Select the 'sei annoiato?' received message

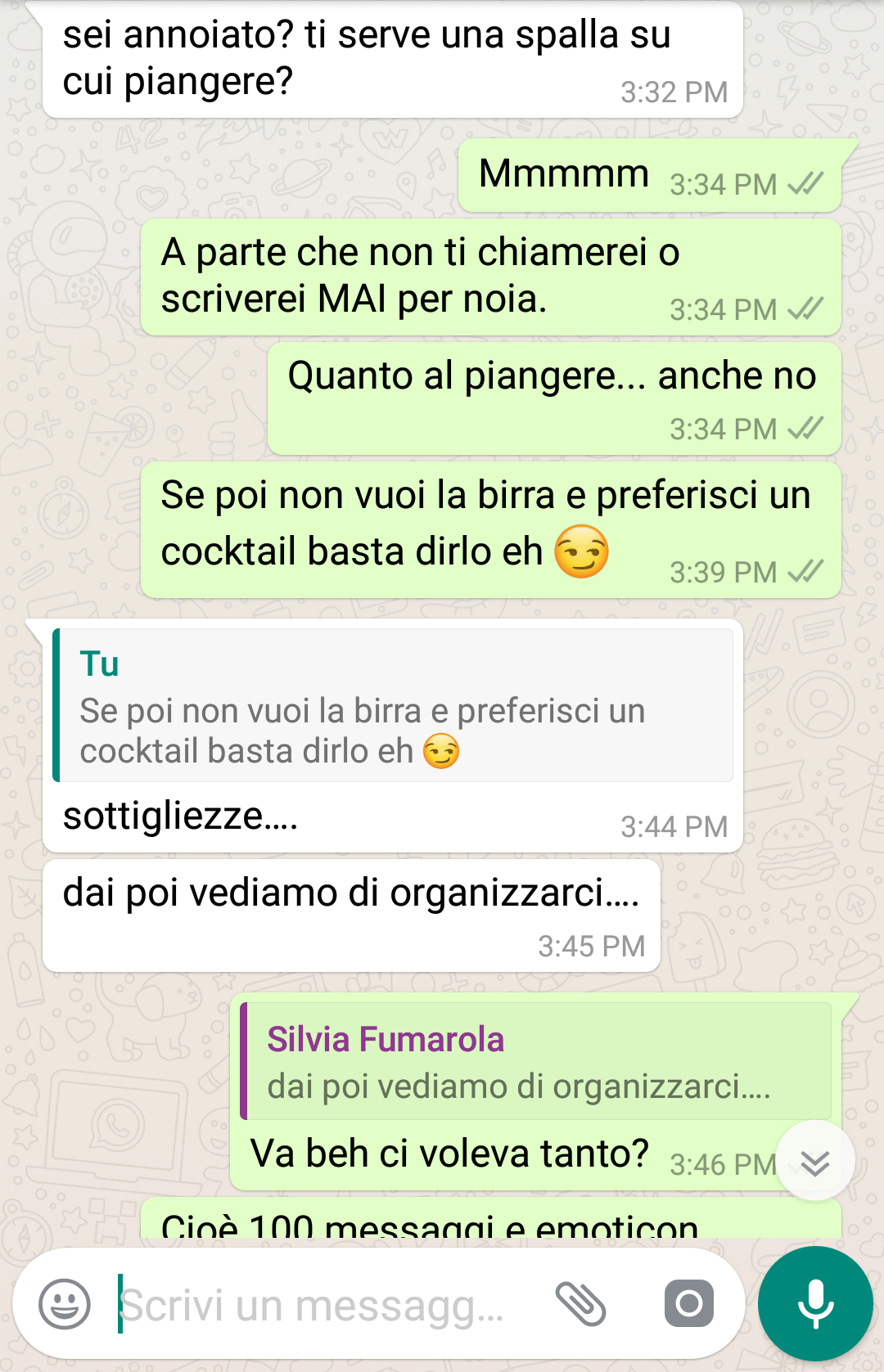point(393,59)
